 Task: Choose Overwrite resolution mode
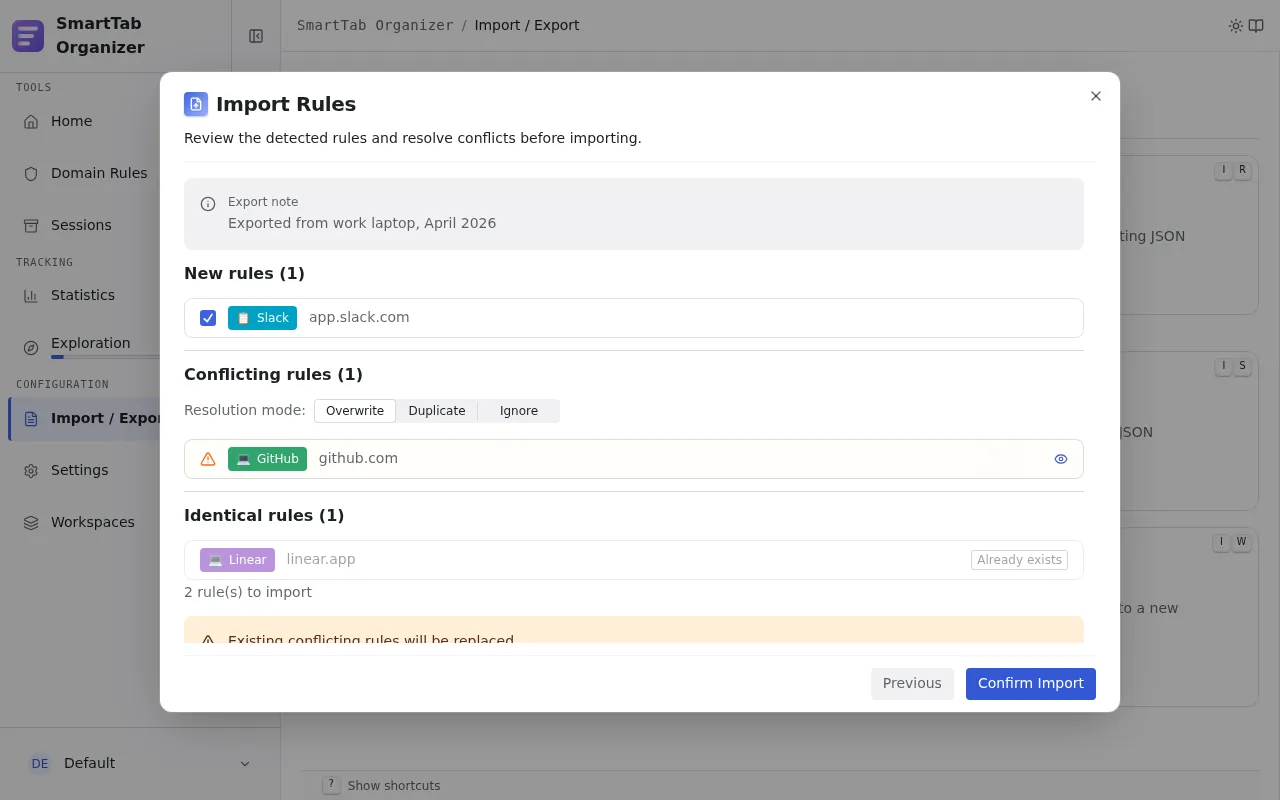[x=355, y=411]
